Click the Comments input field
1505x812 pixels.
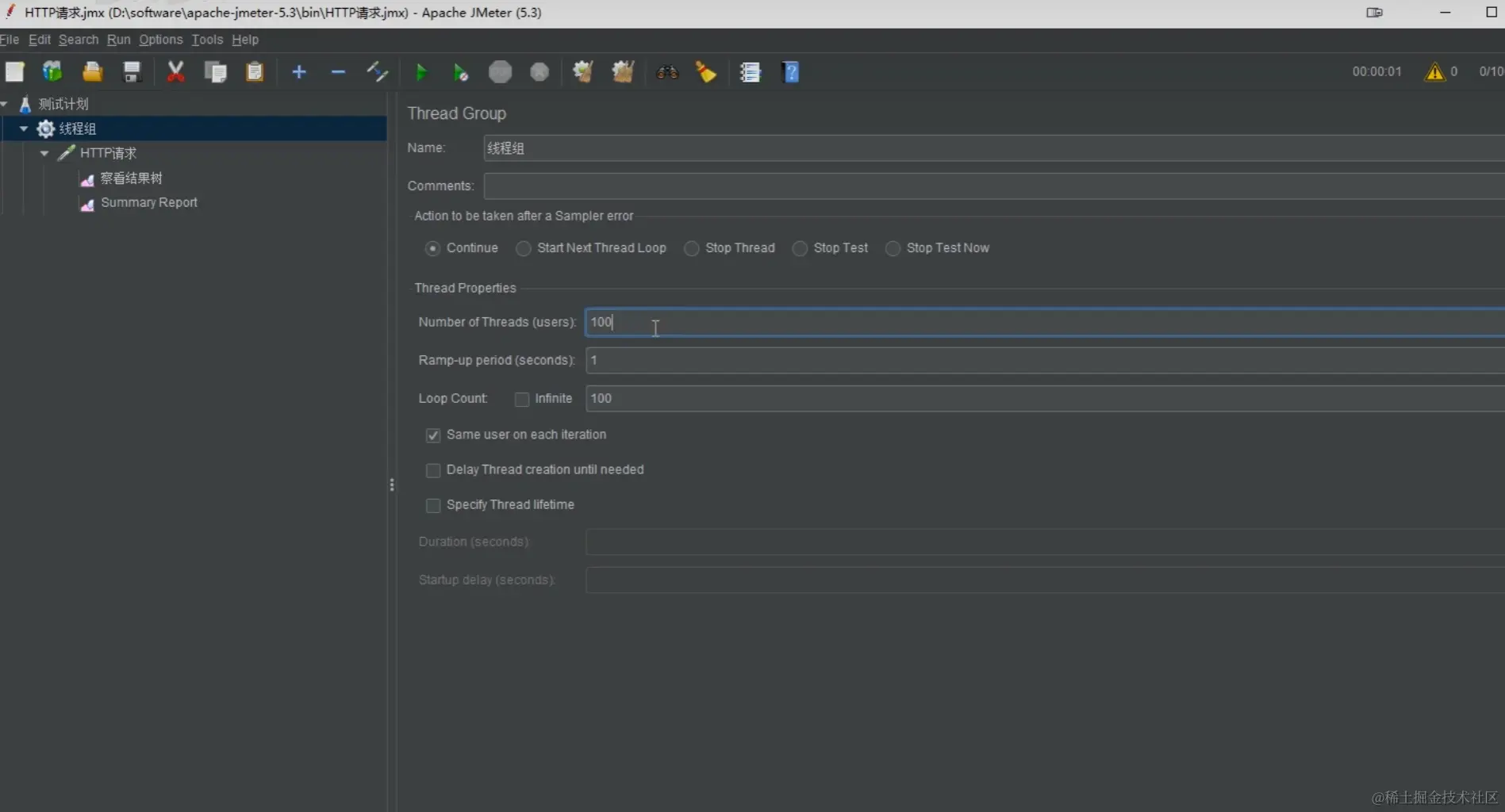pos(994,186)
